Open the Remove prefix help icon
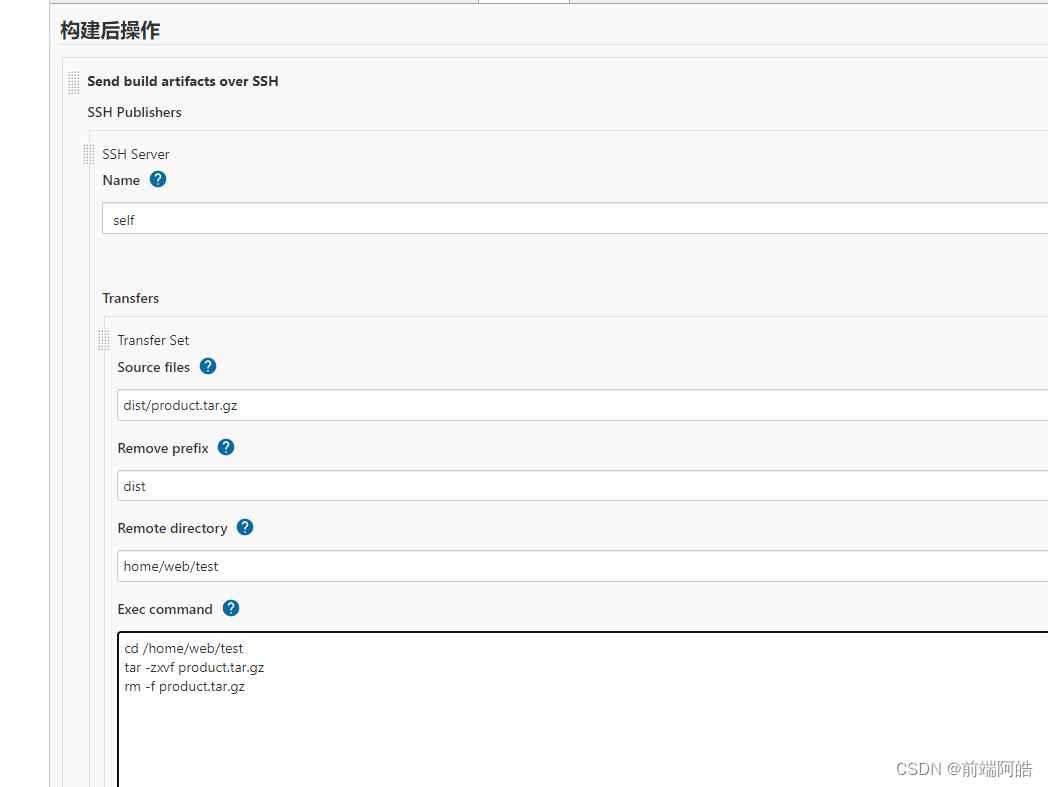This screenshot has width=1048, height=787. [x=226, y=447]
